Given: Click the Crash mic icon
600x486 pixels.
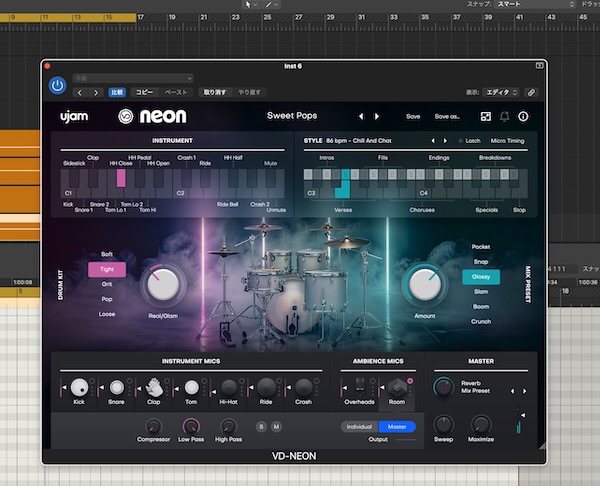Looking at the screenshot, I should click(x=304, y=387).
